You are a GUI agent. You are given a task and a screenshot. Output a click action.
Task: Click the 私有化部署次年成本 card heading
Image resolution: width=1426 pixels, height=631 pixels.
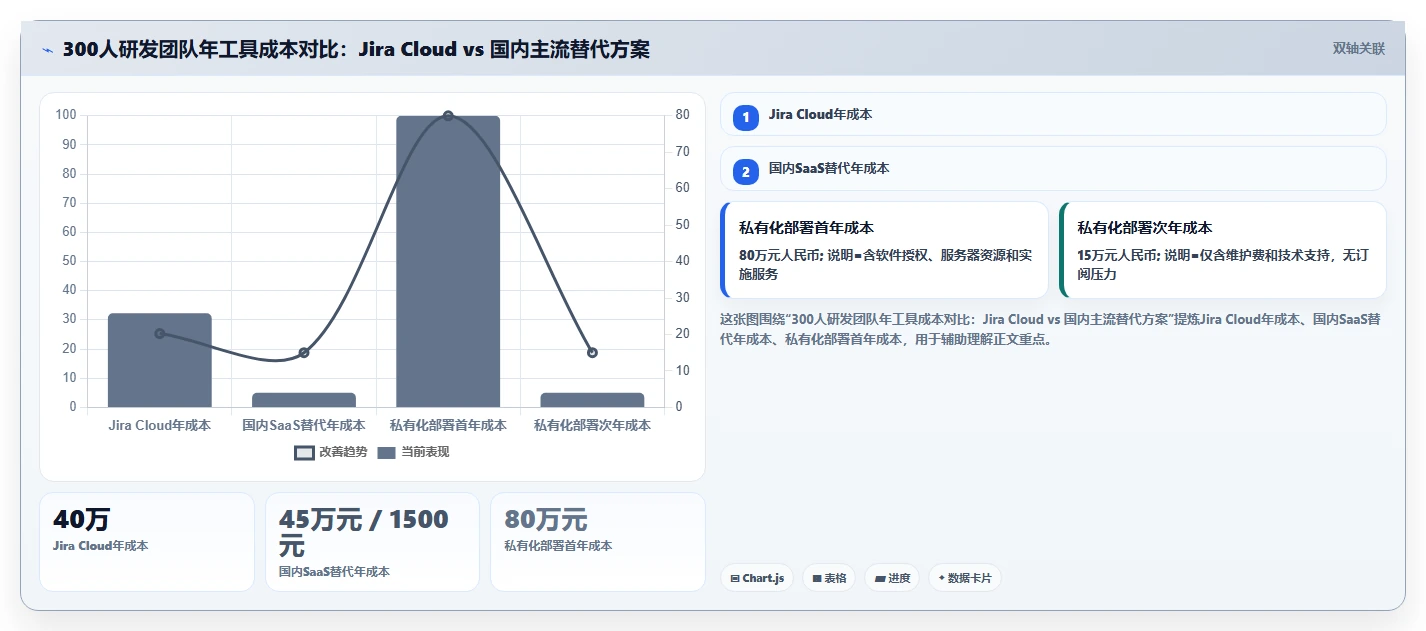[x=1145, y=228]
